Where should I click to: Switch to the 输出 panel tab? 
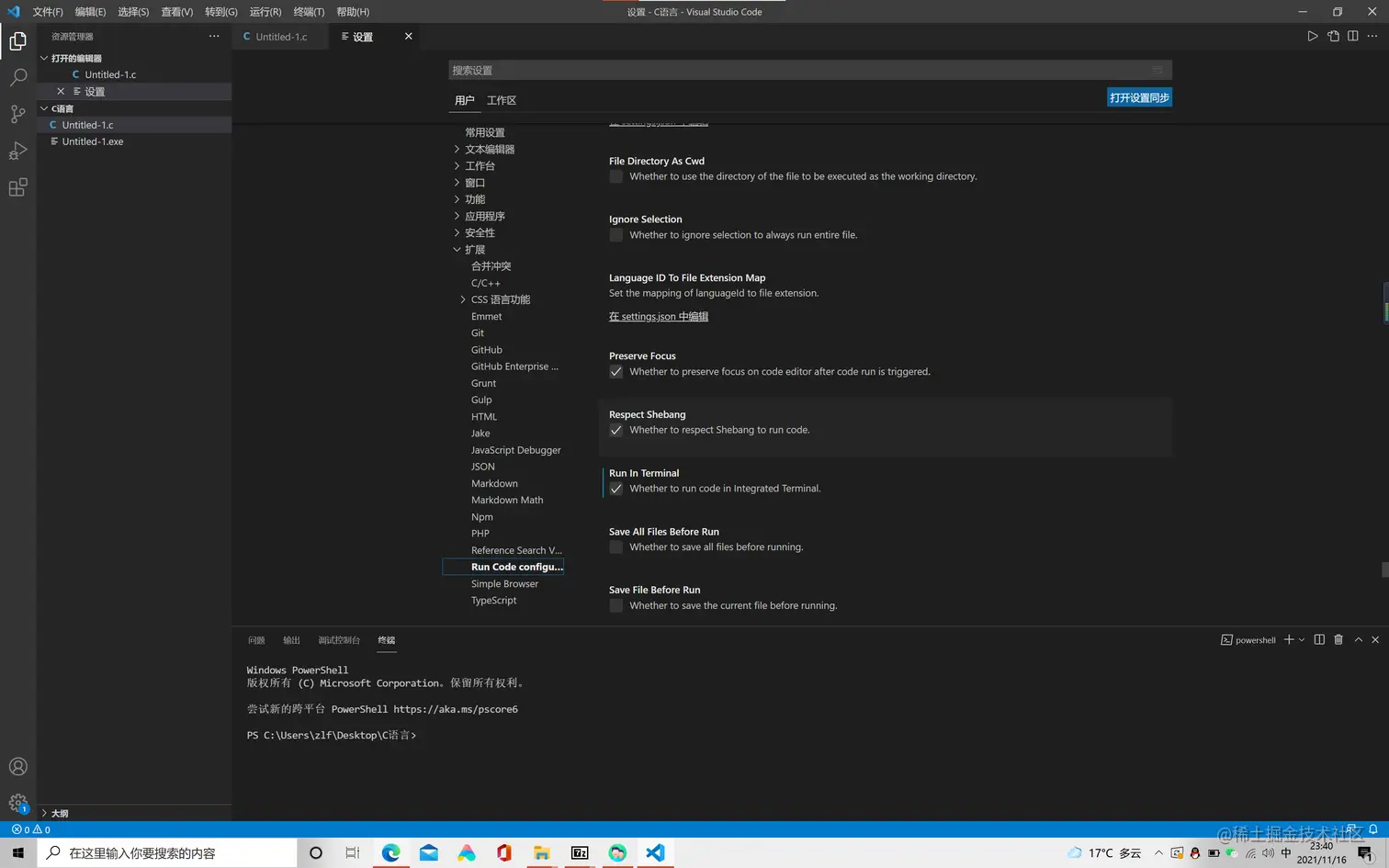291,640
